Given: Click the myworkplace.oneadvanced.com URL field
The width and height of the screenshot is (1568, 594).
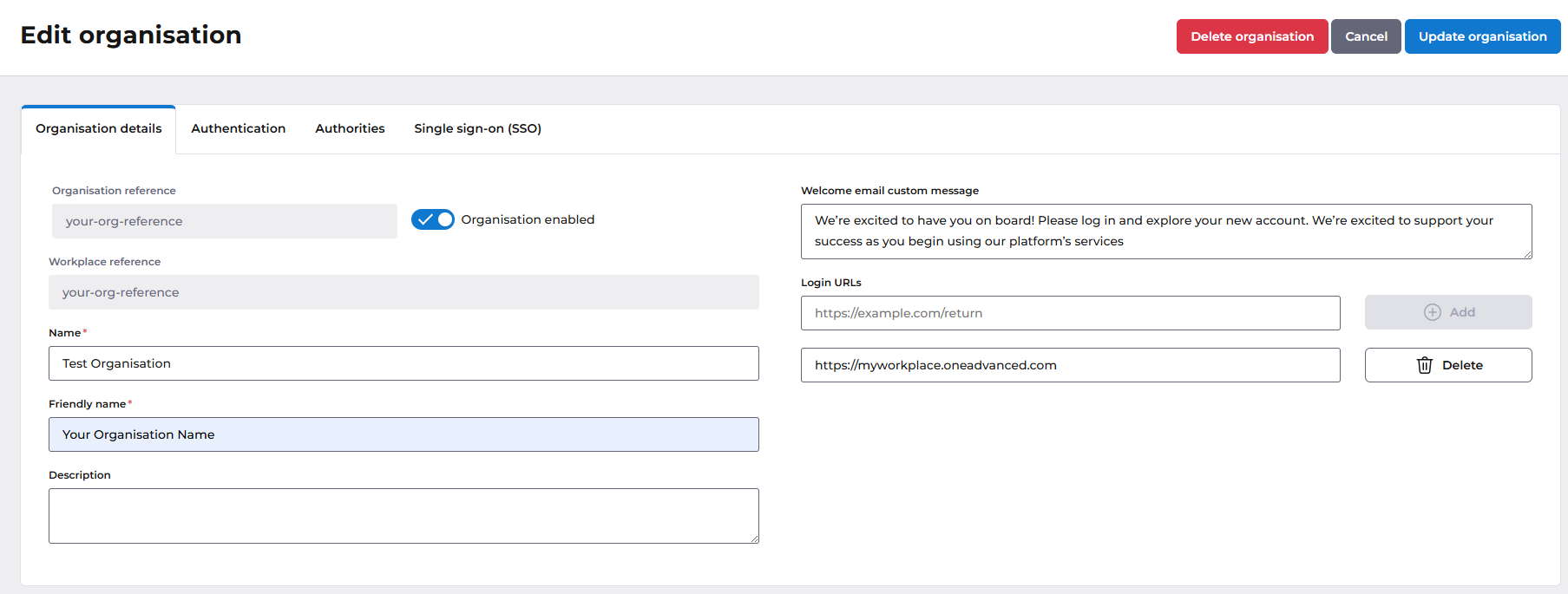Looking at the screenshot, I should click(1070, 365).
